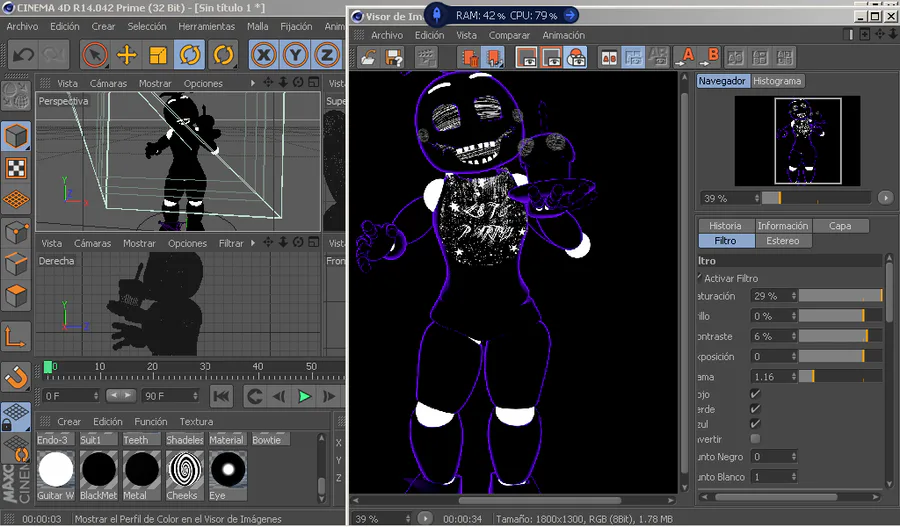This screenshot has height=527, width=900.
Task: Switch to the Histograma tab
Action: (777, 81)
